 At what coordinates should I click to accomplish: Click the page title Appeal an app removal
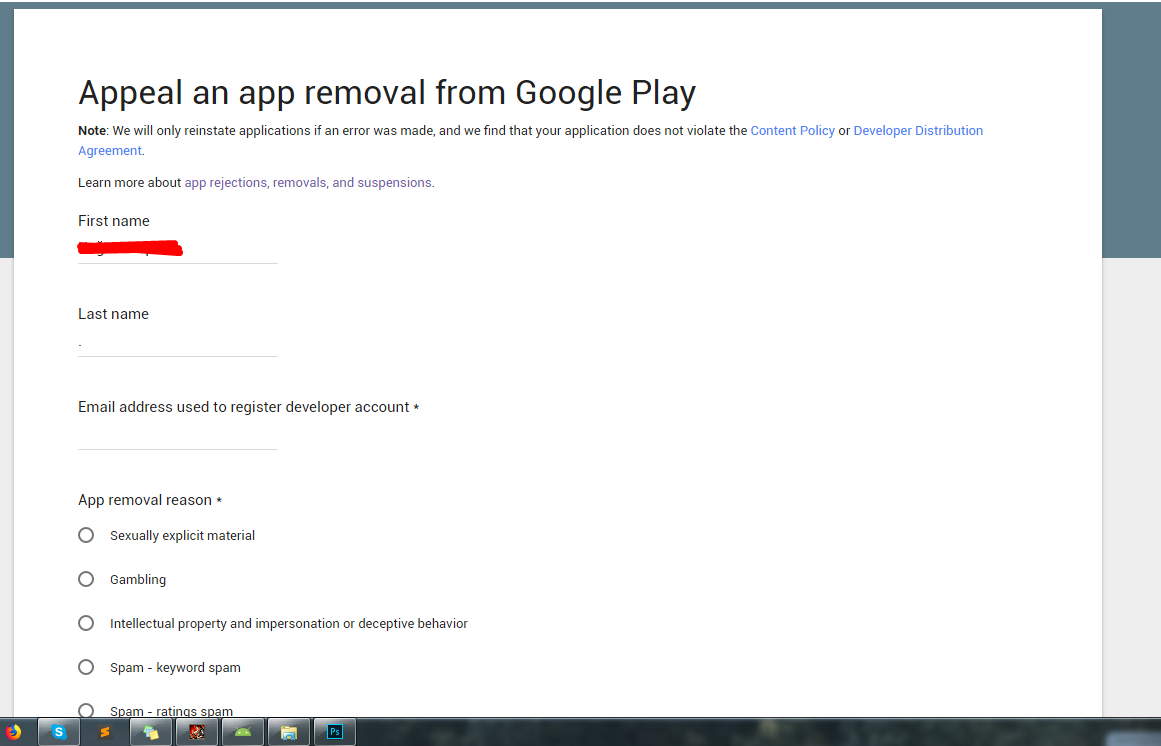(387, 93)
